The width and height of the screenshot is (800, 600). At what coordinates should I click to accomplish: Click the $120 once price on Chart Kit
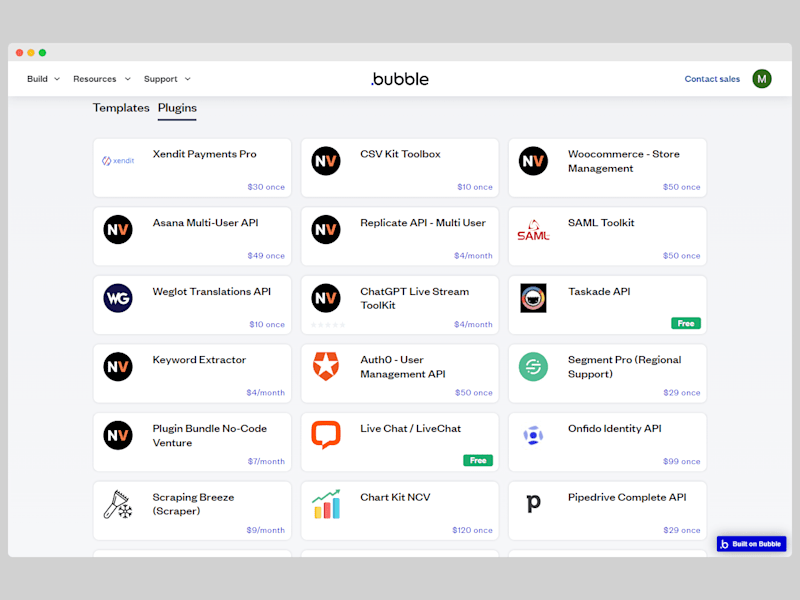(x=472, y=530)
